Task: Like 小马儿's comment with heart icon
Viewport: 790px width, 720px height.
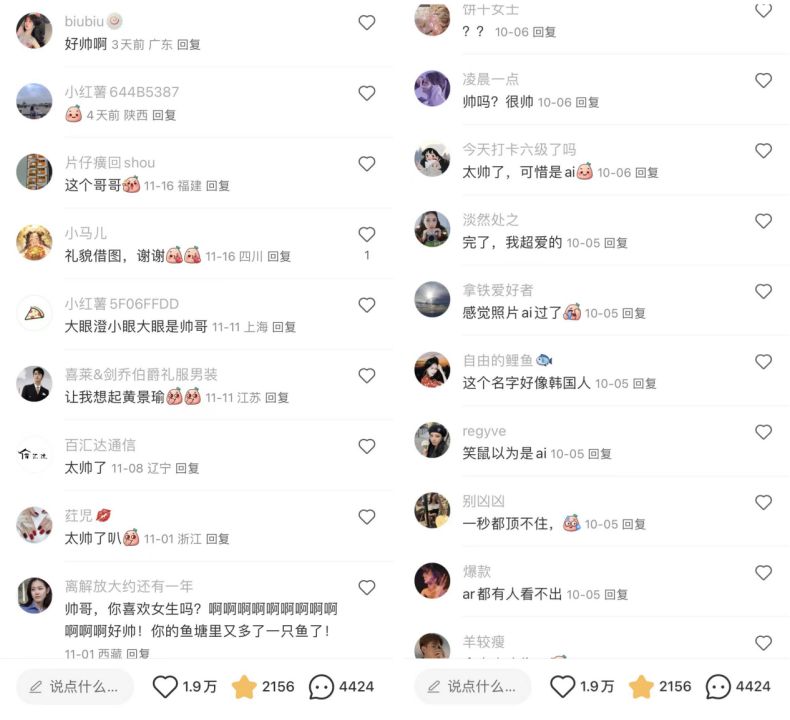Action: coord(367,234)
